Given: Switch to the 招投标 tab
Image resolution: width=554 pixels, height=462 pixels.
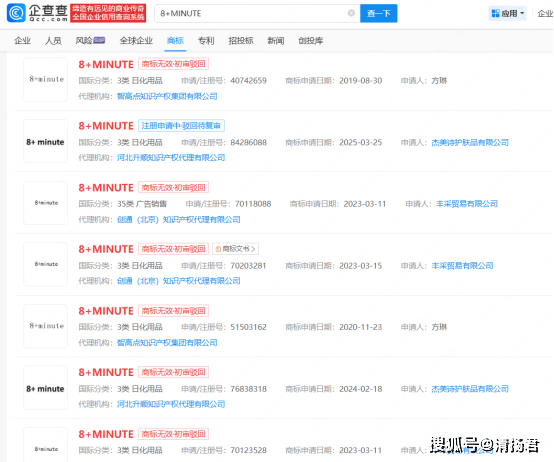Looking at the screenshot, I should pos(241,41).
